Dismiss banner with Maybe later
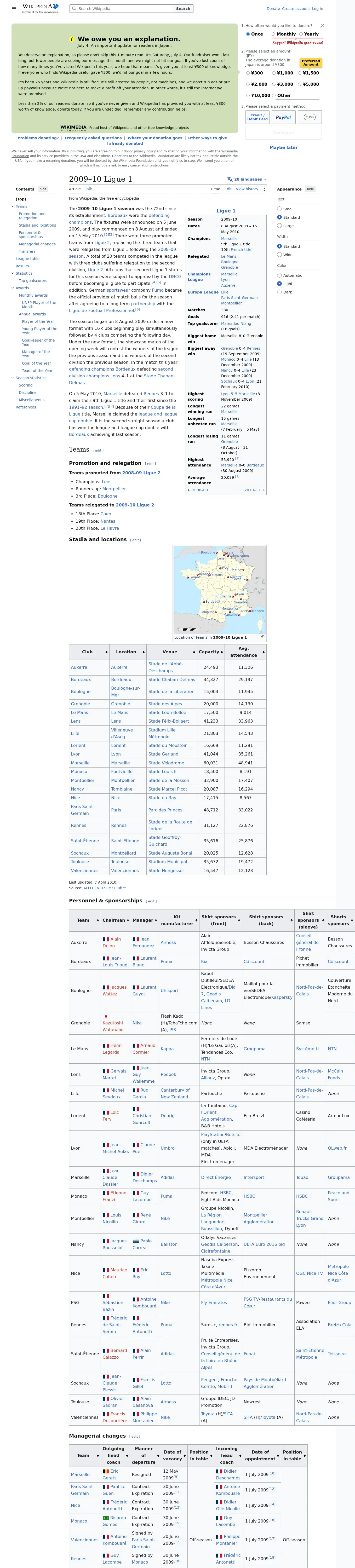 point(284,147)
